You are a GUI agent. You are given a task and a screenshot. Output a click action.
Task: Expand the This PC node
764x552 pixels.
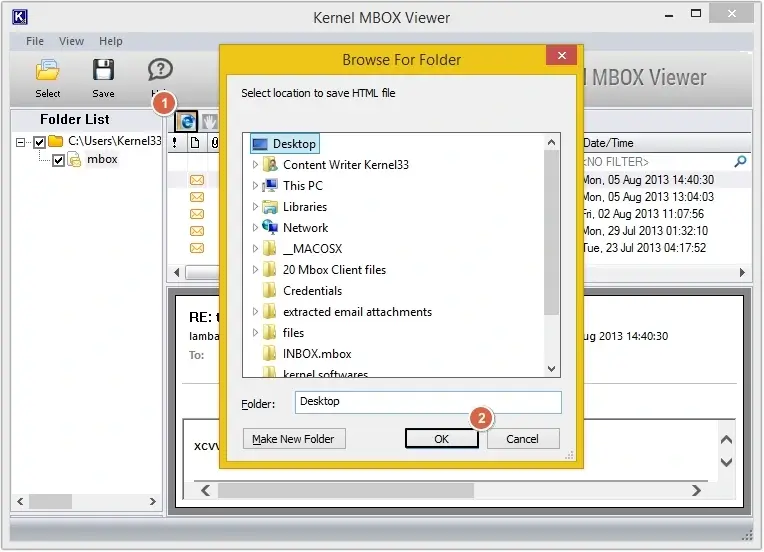255,186
